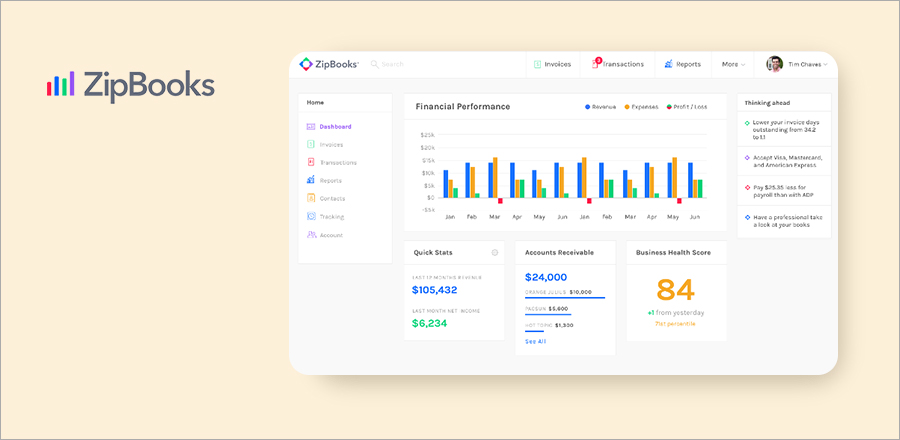Select Tracking in the sidebar
Image resolution: width=900 pixels, height=440 pixels.
[x=332, y=217]
